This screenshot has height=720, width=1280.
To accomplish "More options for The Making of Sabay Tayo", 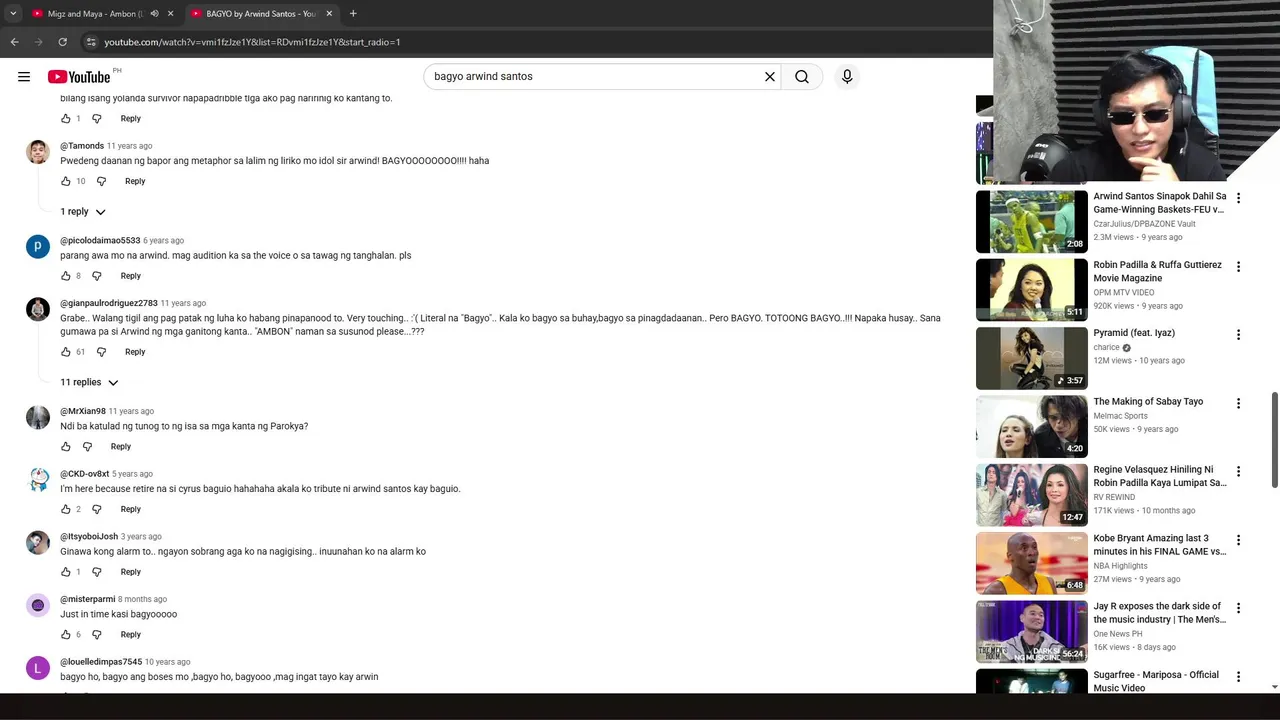I will pos(1238,403).
